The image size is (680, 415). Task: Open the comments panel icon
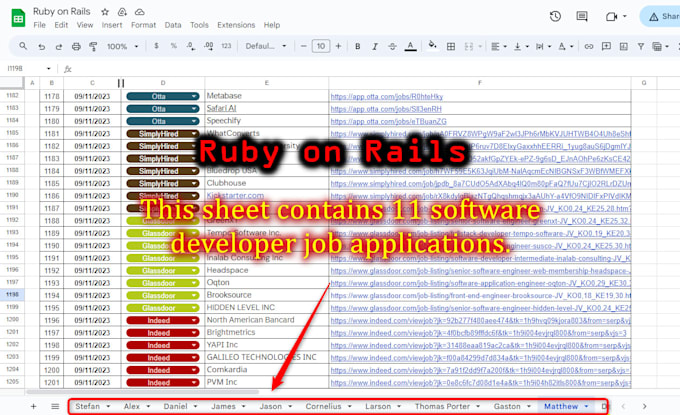(x=582, y=16)
